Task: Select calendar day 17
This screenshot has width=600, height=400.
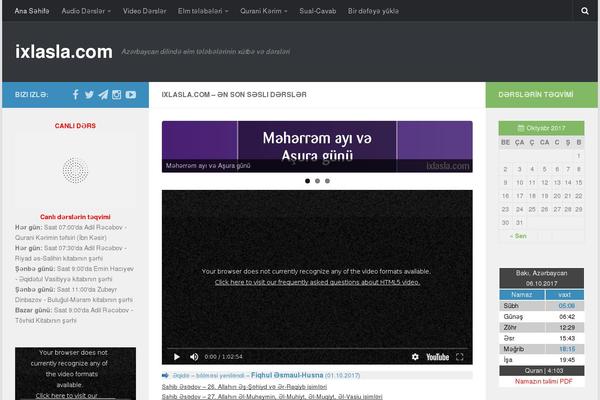Action: tap(519, 196)
